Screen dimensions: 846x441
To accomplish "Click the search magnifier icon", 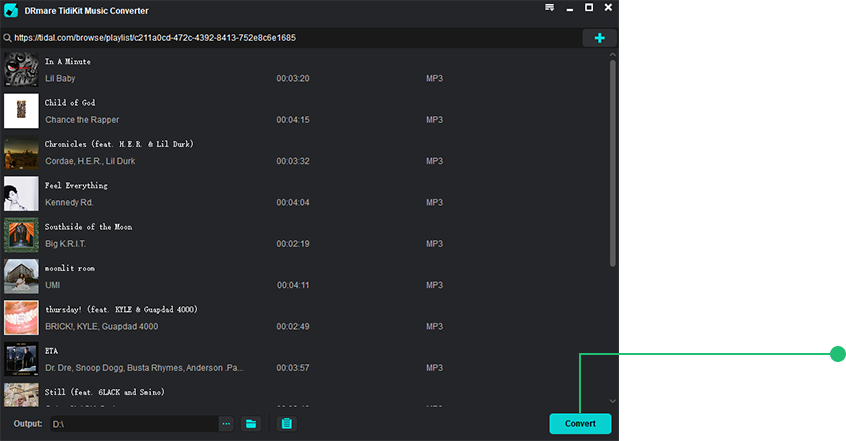I will pos(7,38).
